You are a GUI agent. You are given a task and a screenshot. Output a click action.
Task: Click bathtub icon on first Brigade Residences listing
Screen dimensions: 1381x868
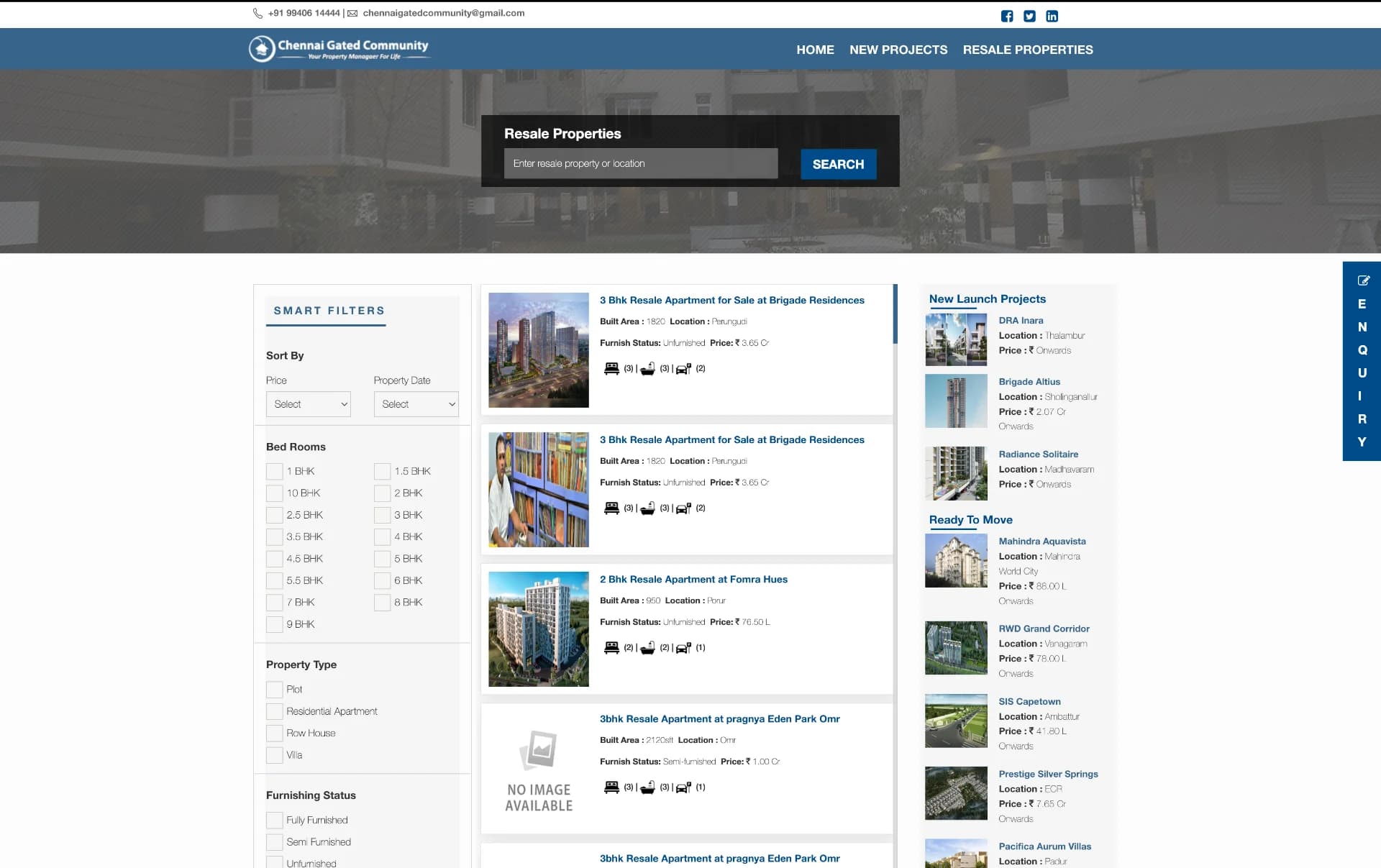coord(647,368)
